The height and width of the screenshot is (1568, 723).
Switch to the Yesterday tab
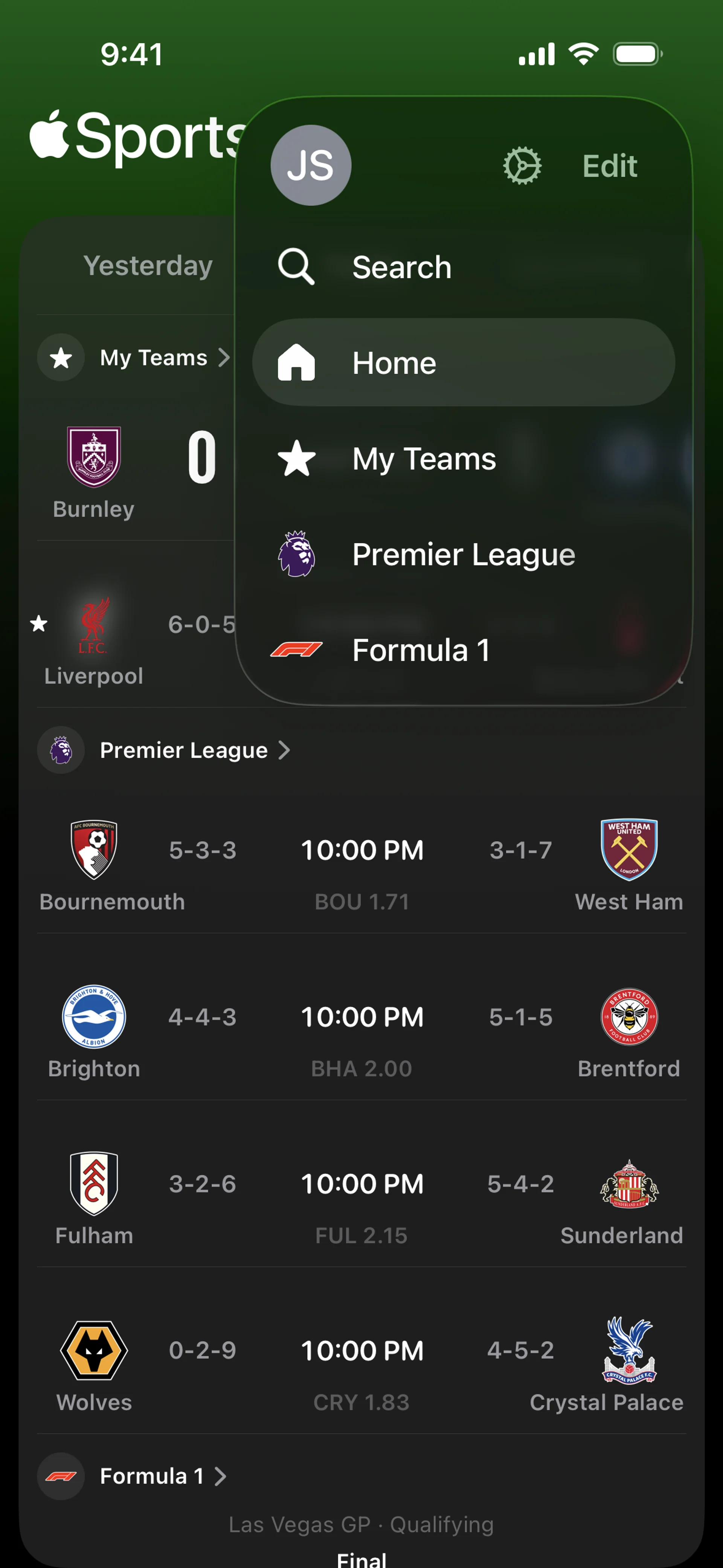coord(148,266)
